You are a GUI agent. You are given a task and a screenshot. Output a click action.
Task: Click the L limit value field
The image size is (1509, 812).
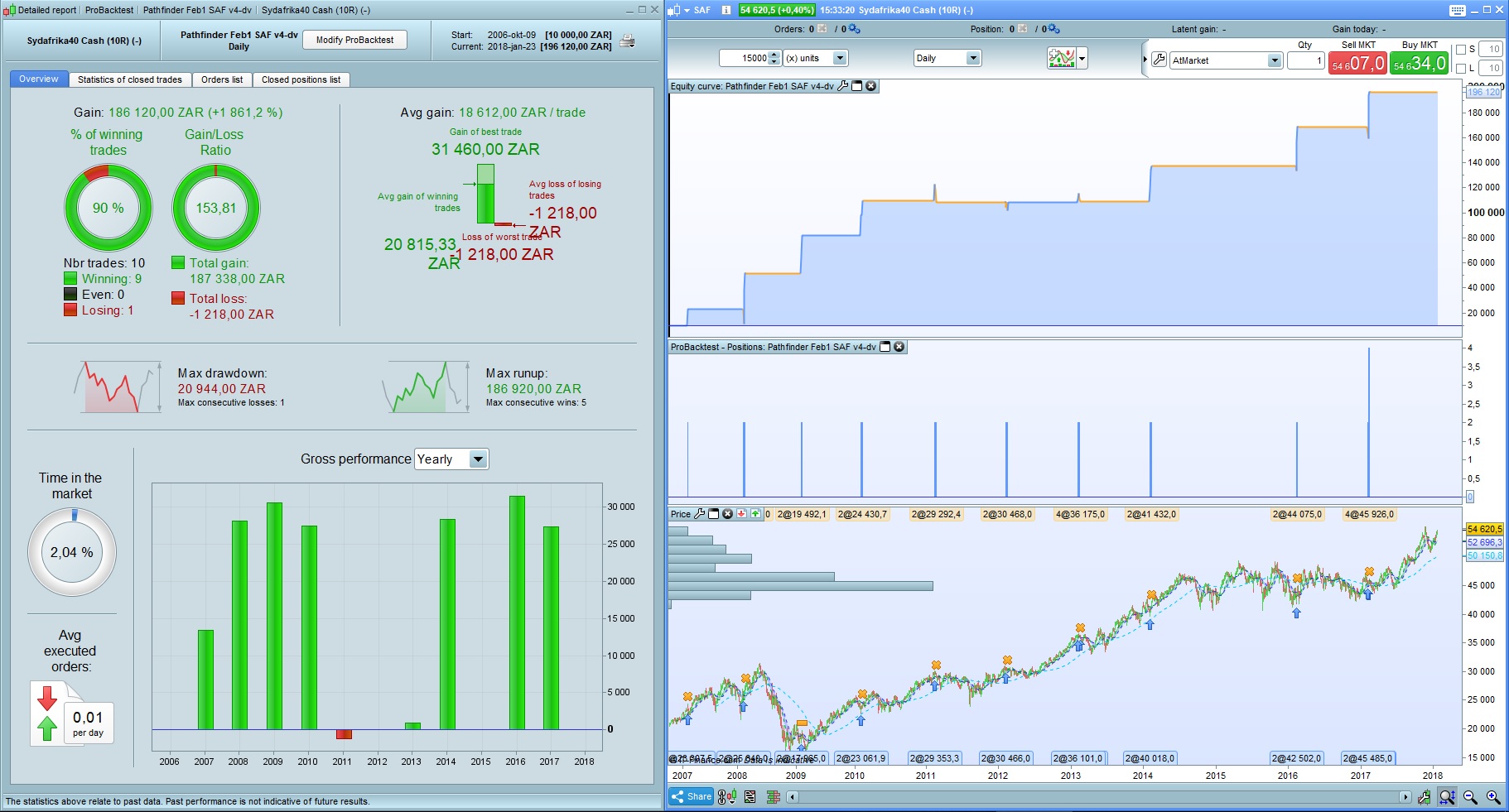(1490, 69)
